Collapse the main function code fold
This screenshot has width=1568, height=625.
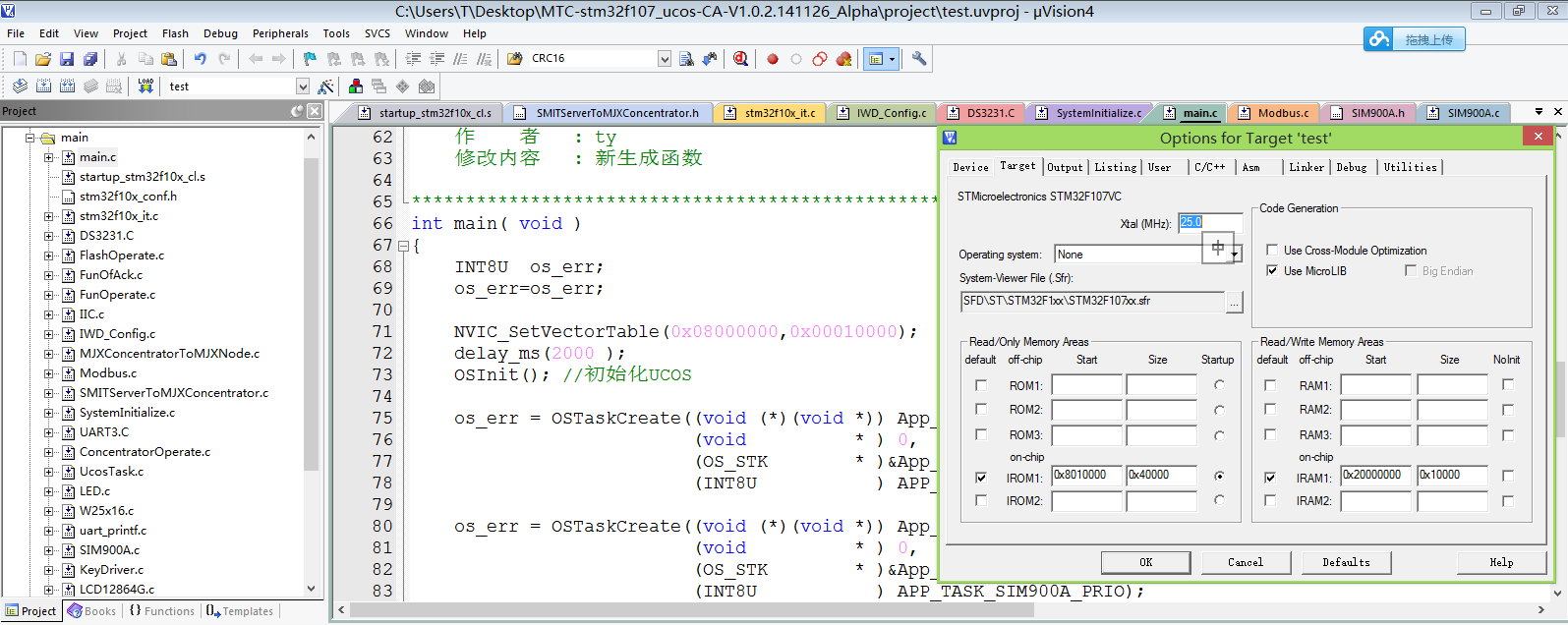(x=403, y=246)
